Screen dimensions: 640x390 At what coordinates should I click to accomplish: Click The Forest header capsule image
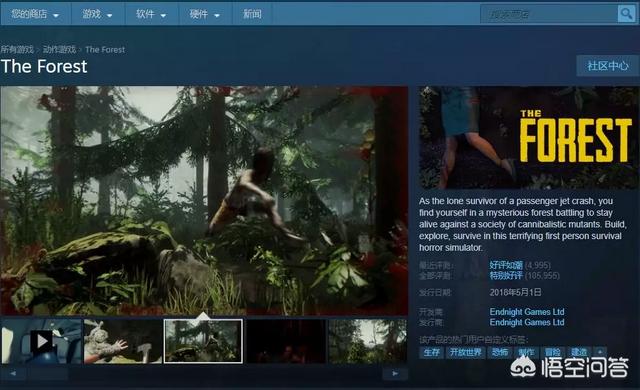click(x=529, y=137)
